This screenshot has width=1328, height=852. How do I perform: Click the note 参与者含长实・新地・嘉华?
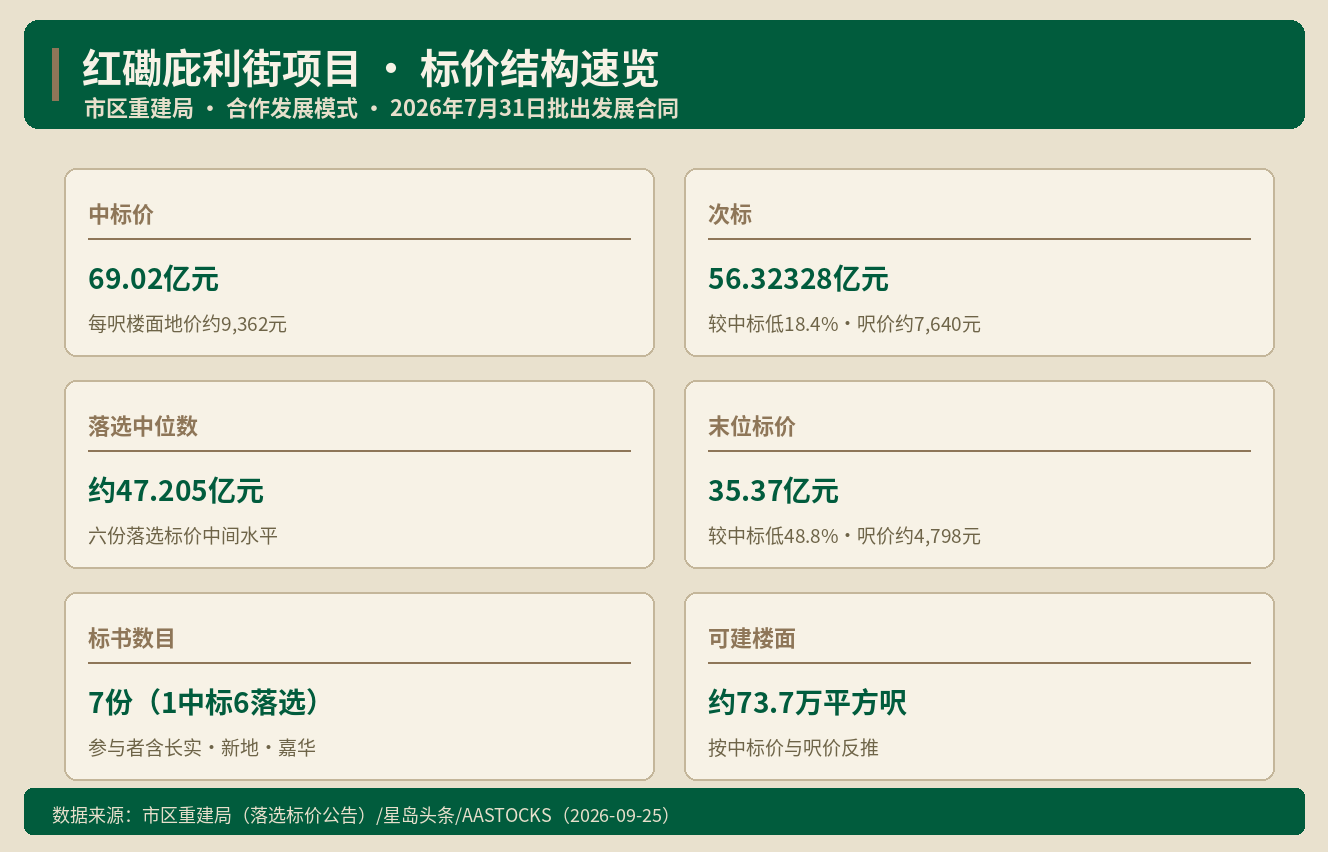point(202,748)
